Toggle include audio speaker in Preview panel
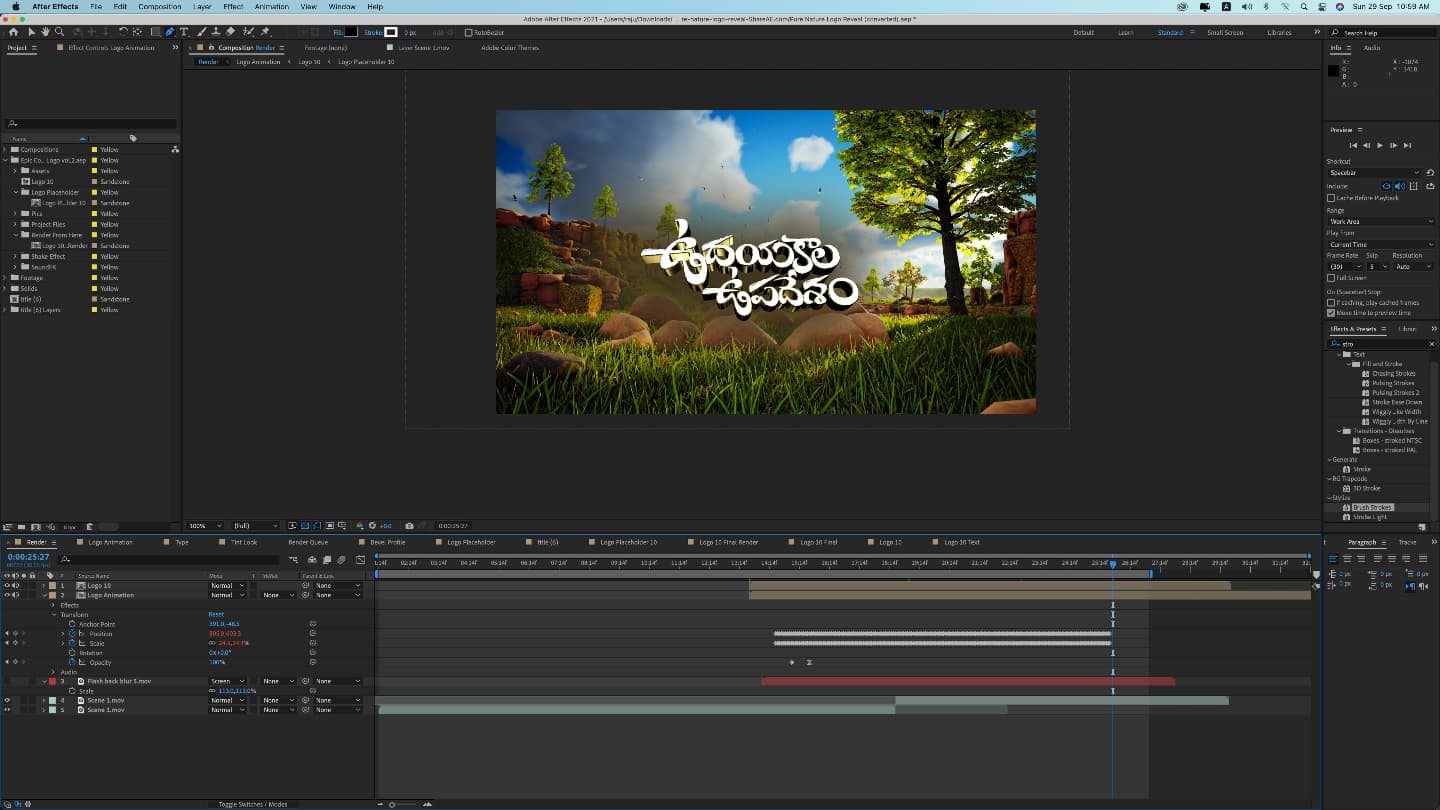Image resolution: width=1440 pixels, height=810 pixels. 1400,186
